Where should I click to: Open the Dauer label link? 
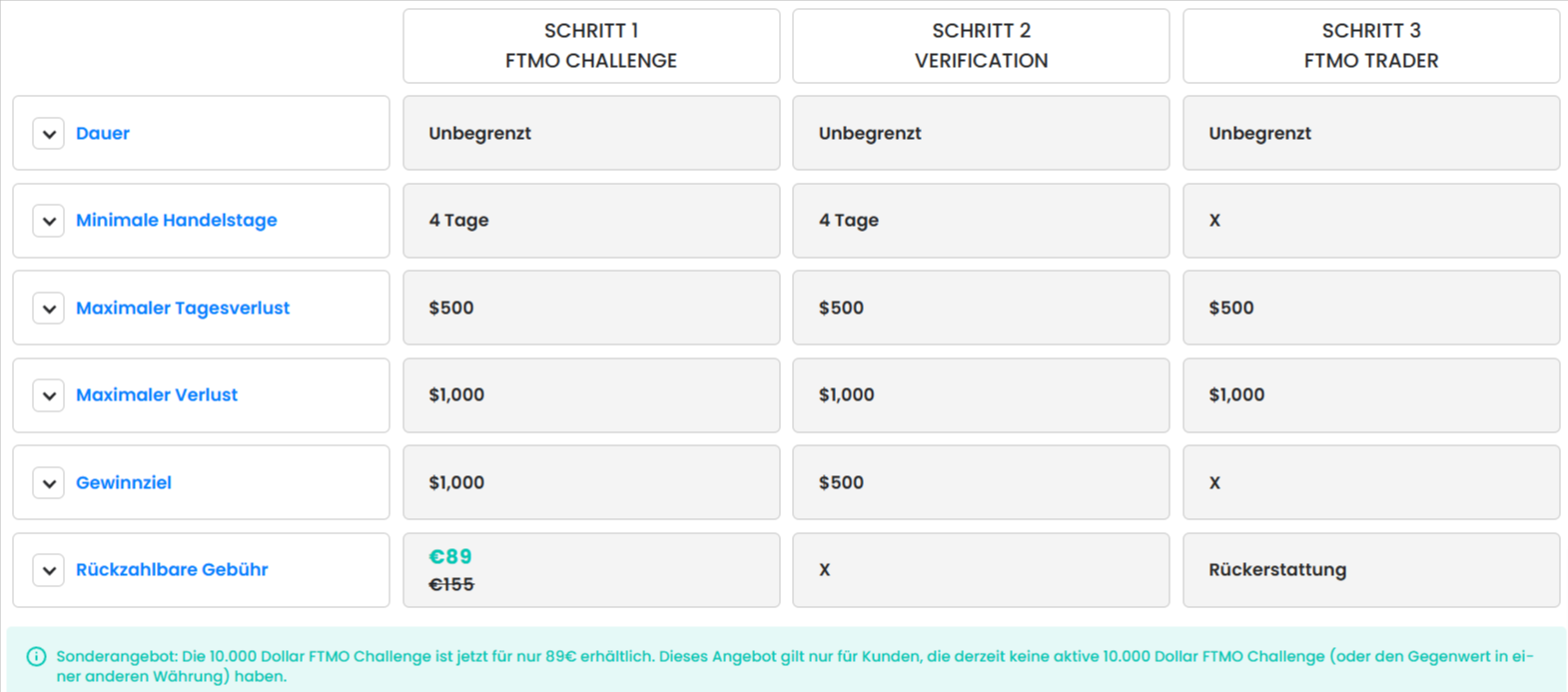coord(103,134)
